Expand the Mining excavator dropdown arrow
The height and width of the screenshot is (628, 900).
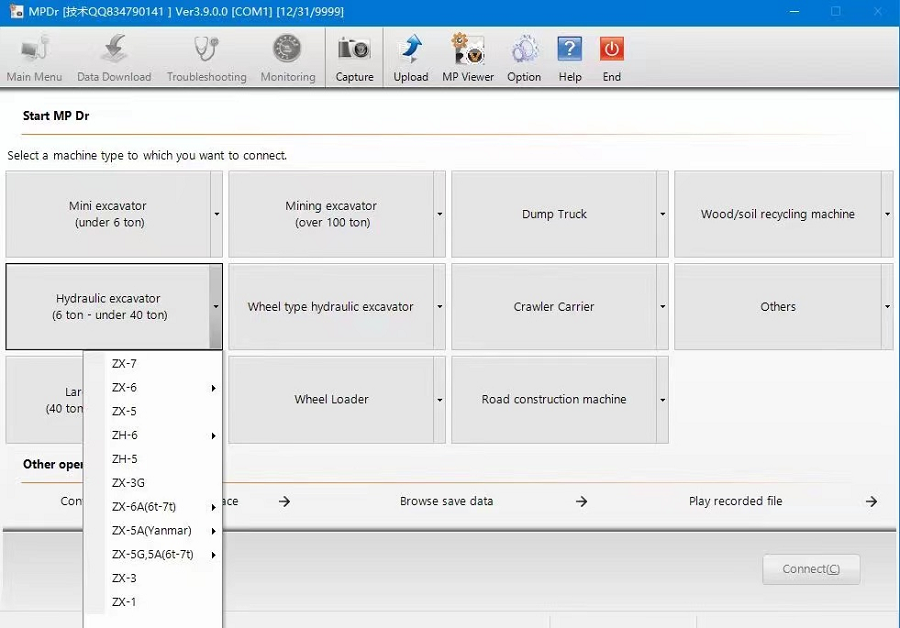[440, 214]
